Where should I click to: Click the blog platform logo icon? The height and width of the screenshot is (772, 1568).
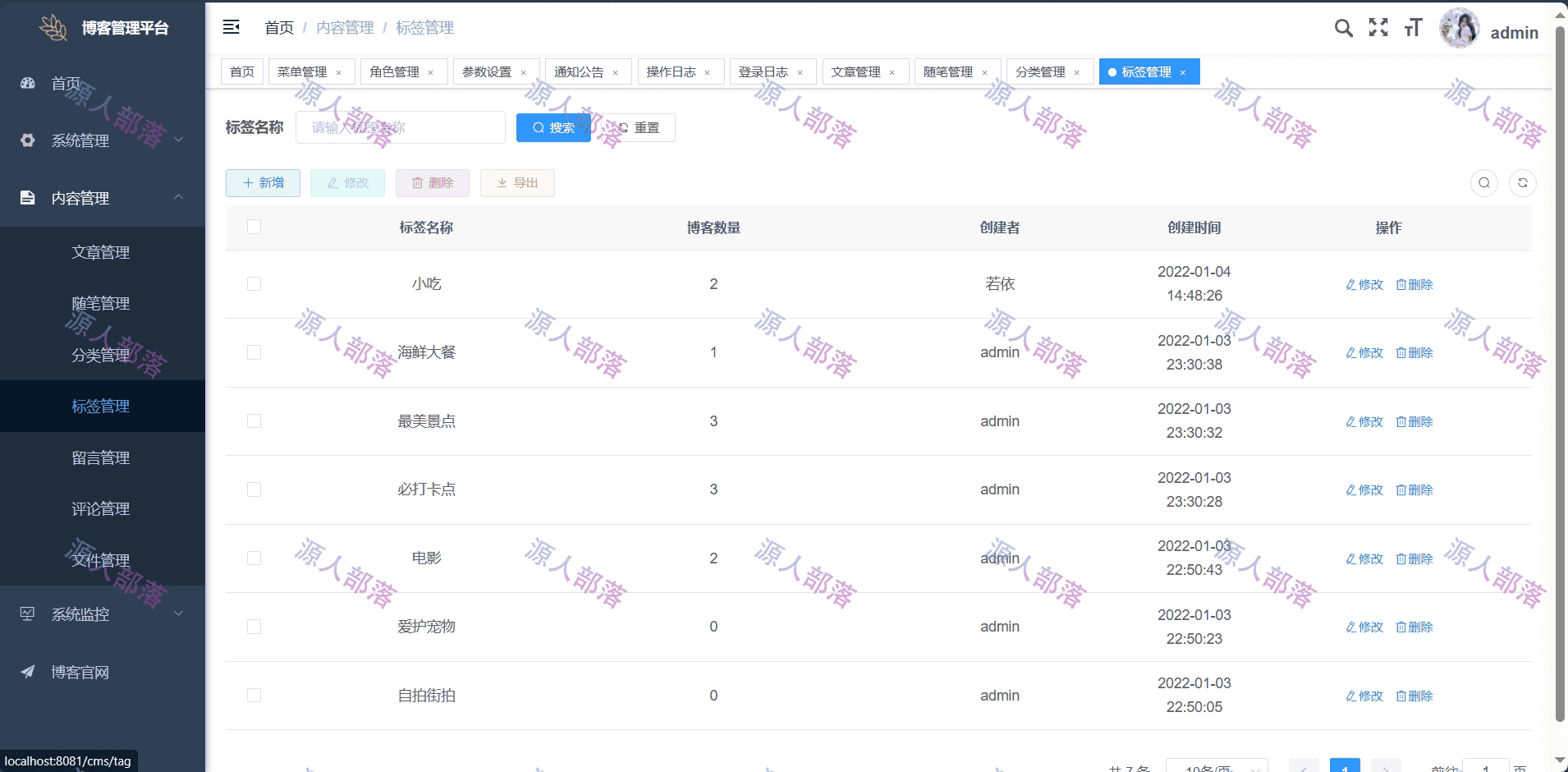point(54,27)
